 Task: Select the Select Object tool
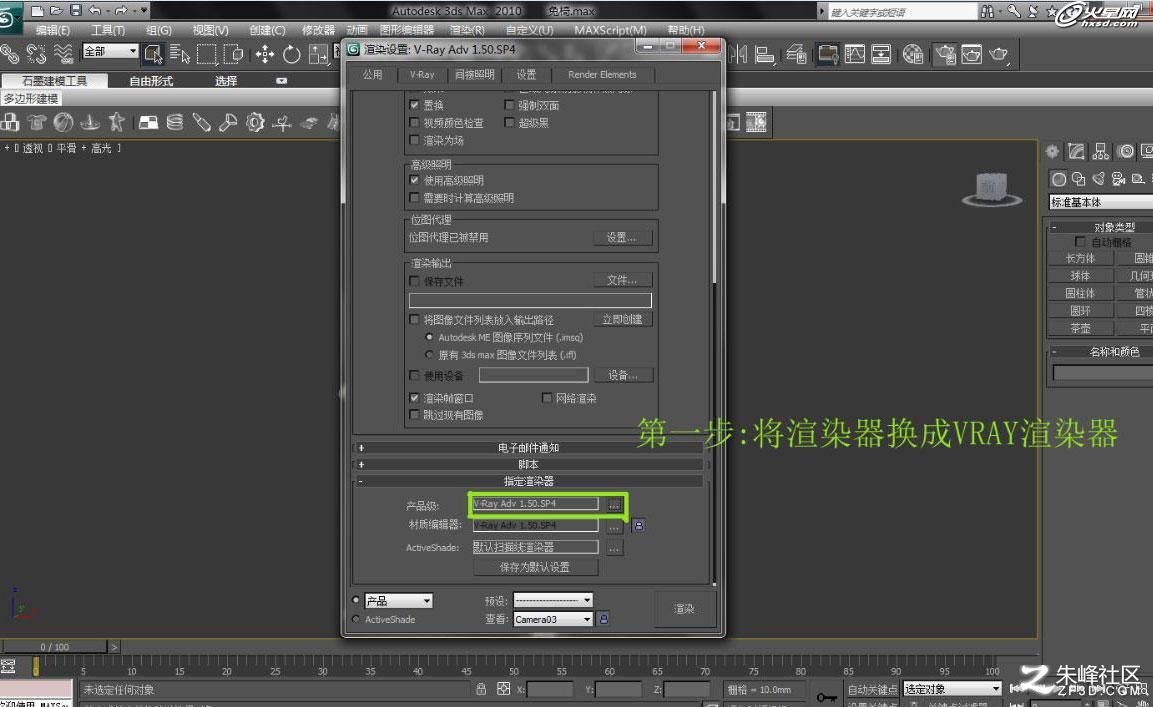153,54
